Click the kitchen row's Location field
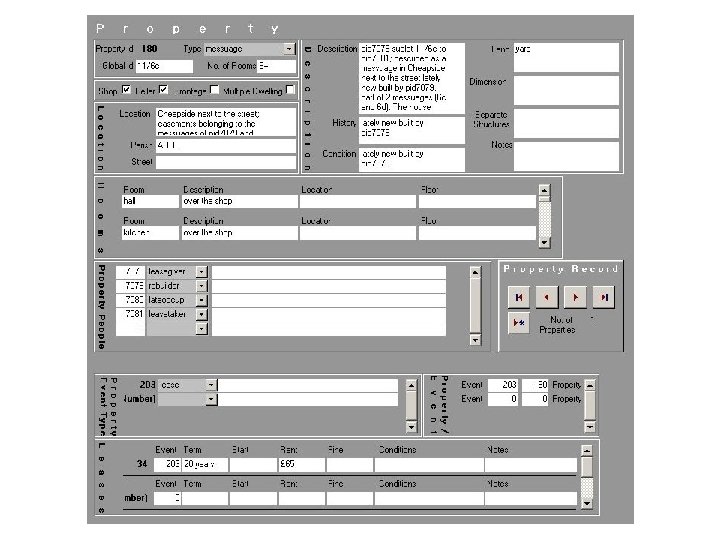The height and width of the screenshot is (540, 720). [358, 233]
